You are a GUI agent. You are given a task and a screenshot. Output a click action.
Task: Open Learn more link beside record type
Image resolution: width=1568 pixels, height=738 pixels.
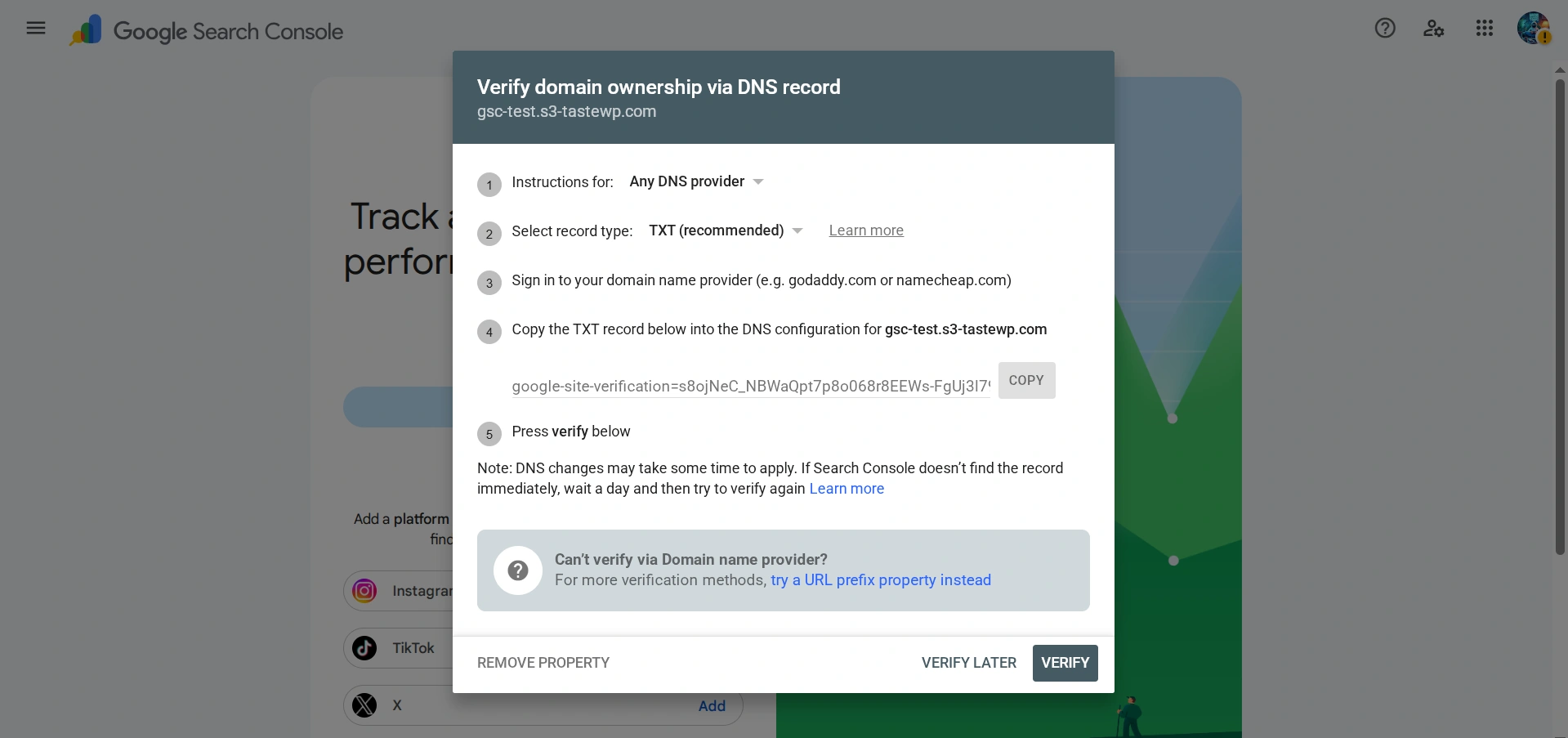tap(866, 230)
